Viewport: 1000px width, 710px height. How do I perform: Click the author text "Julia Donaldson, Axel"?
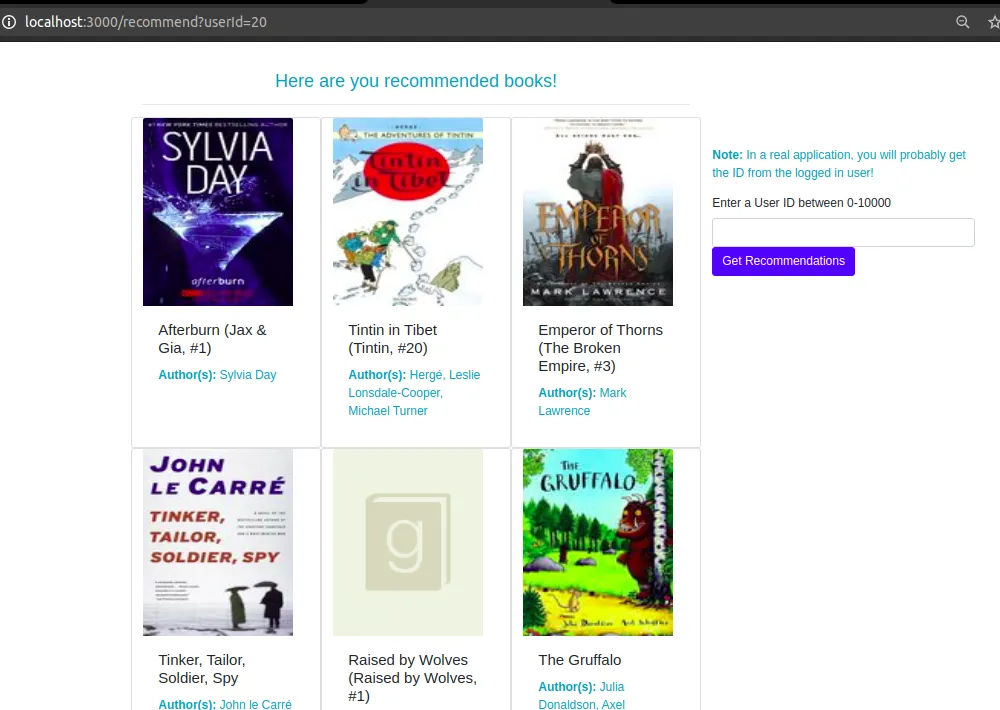pyautogui.click(x=581, y=695)
